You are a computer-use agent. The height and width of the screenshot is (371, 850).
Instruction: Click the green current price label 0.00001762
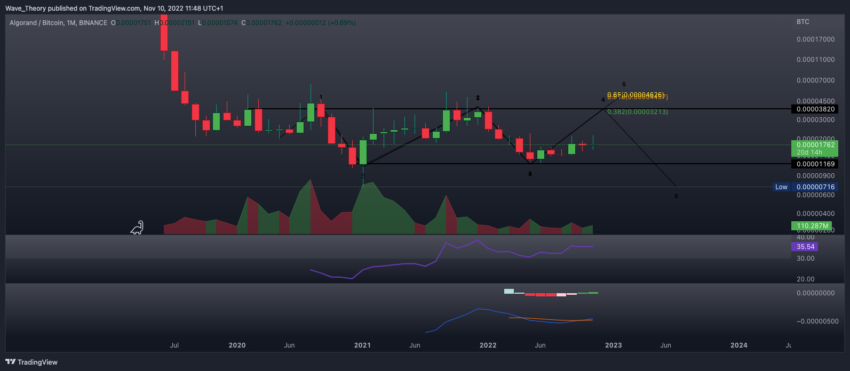click(x=814, y=144)
